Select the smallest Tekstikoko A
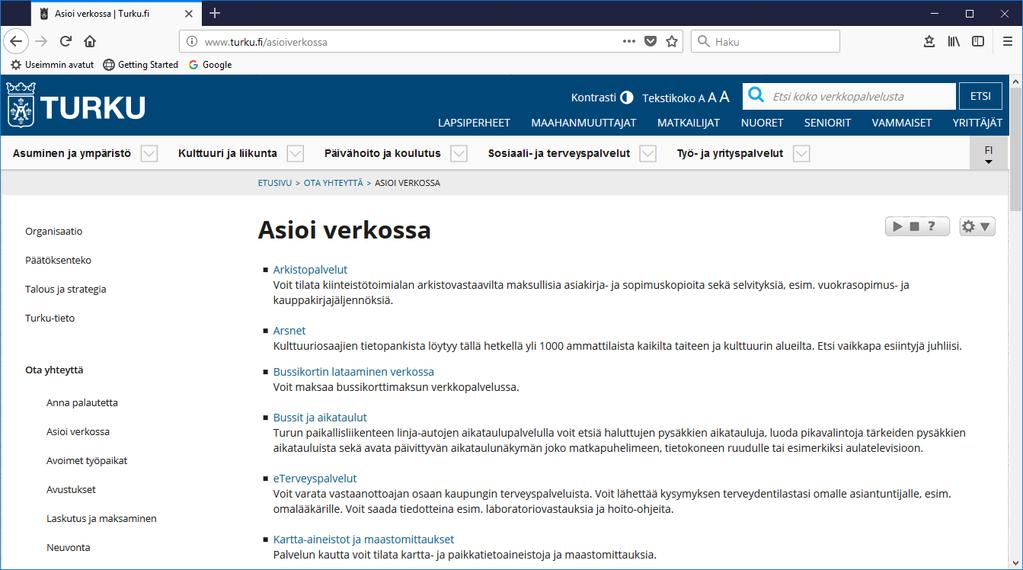1023x570 pixels. click(701, 98)
